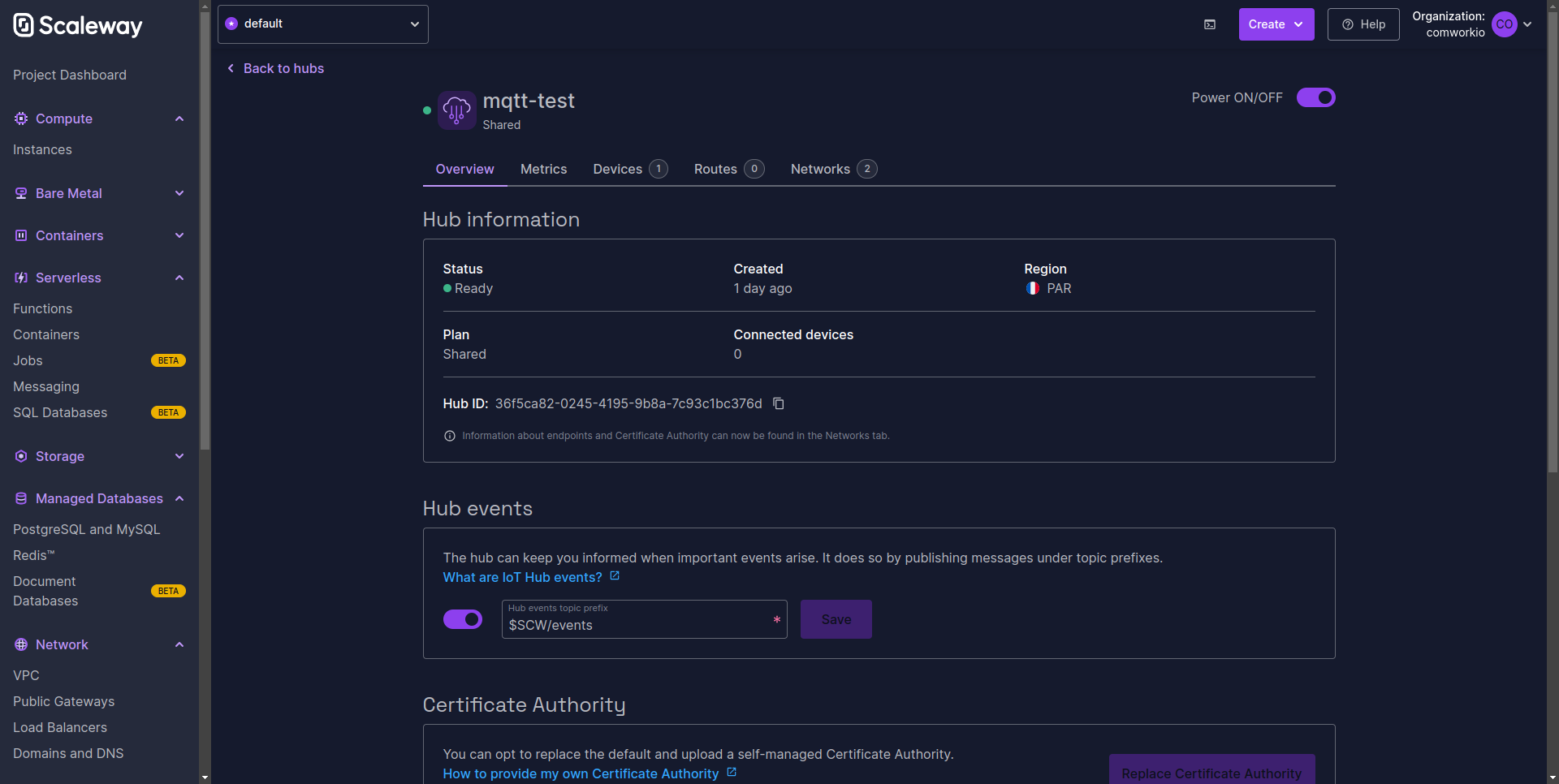
Task: Open Redis in the sidebar
Action: coord(34,555)
